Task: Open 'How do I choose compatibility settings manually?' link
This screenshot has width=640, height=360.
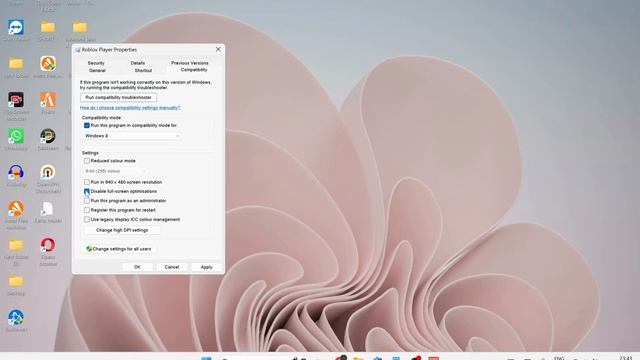Action: [x=130, y=108]
